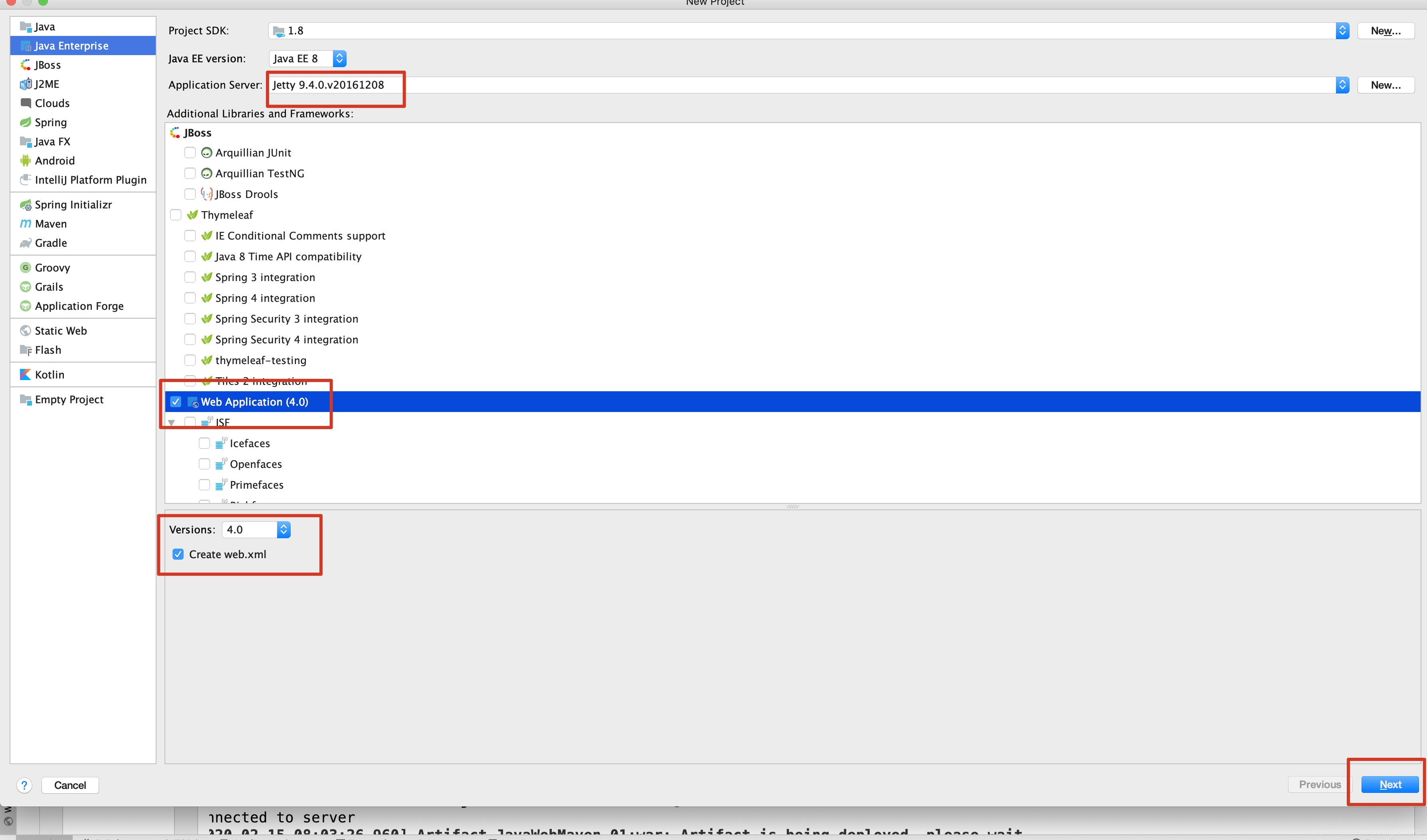Image resolution: width=1427 pixels, height=840 pixels.
Task: Select Empty Project in the list
Action: pyautogui.click(x=69, y=400)
